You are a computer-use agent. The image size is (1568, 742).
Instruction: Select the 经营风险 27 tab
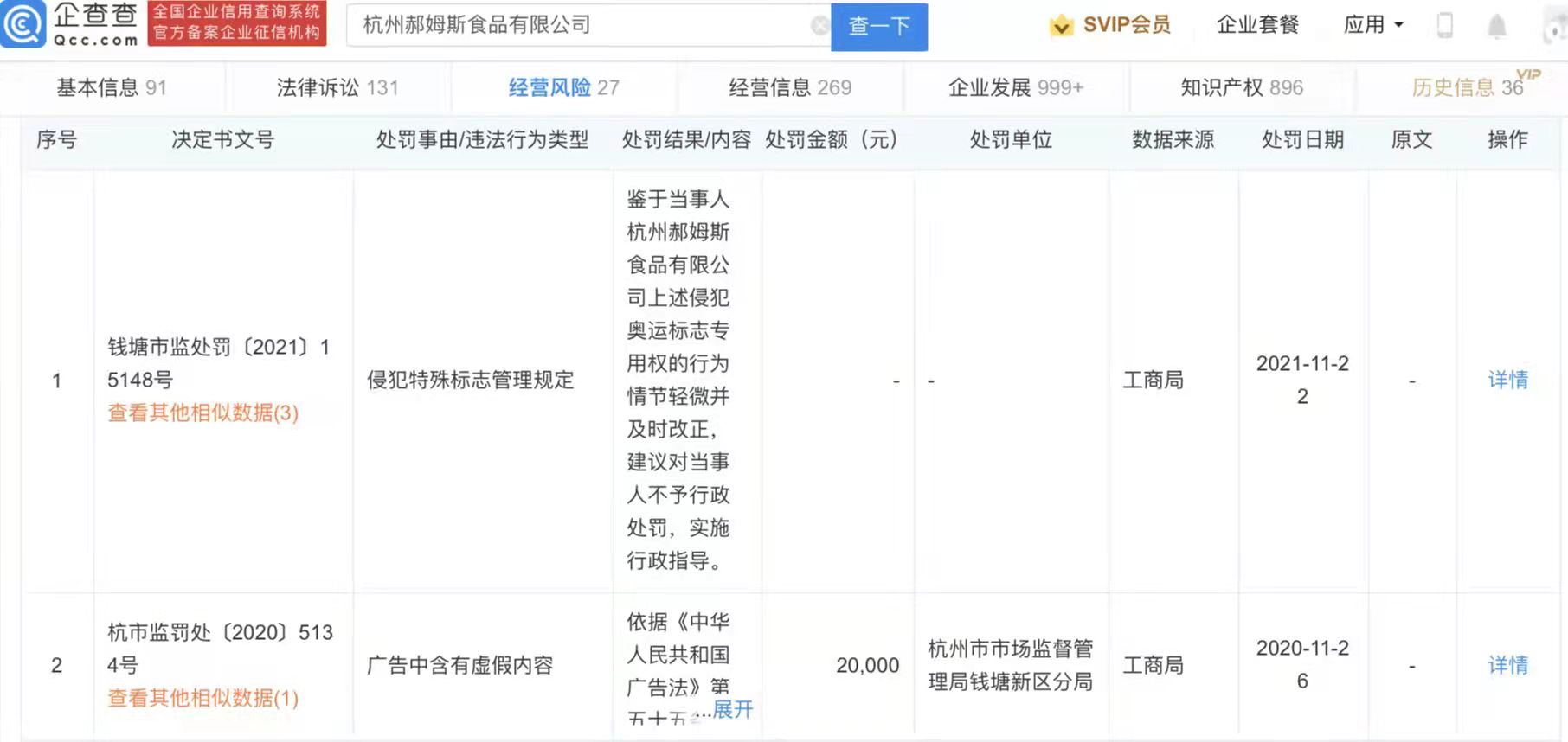point(563,87)
